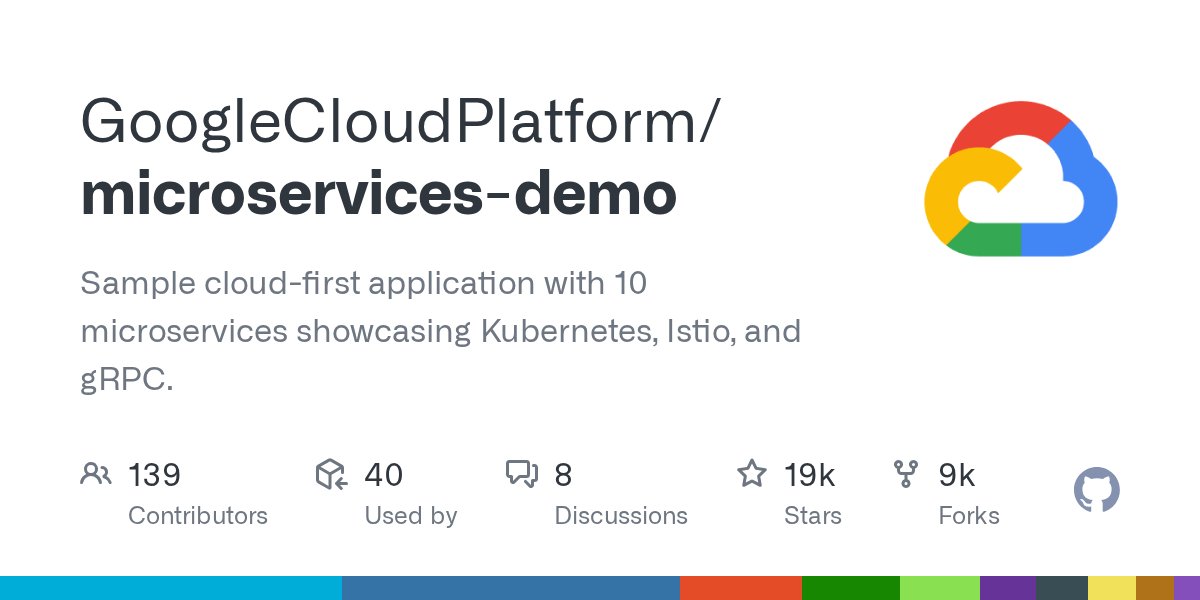1200x600 pixels.
Task: Select the fork icon next to 9k
Action: (x=908, y=474)
